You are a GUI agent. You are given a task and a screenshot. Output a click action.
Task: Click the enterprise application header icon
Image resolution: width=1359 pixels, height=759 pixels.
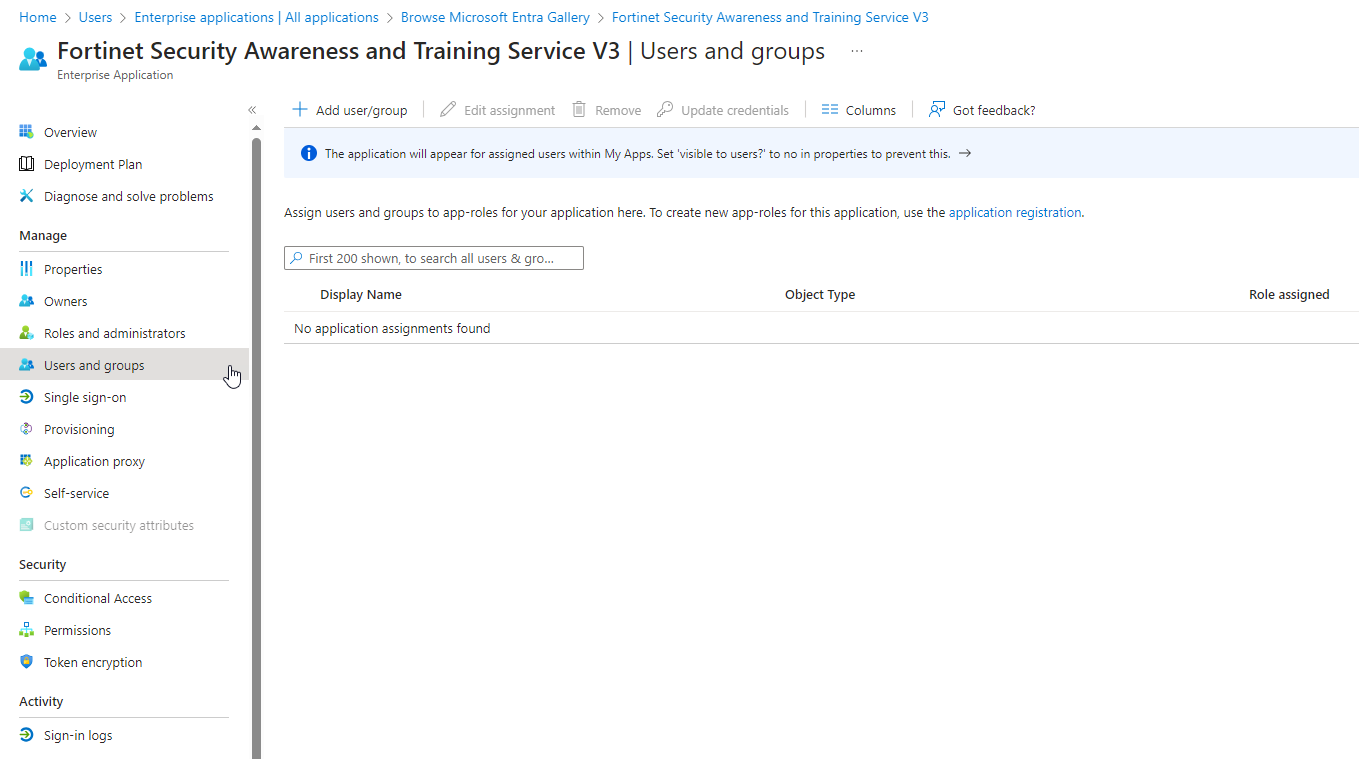33,59
